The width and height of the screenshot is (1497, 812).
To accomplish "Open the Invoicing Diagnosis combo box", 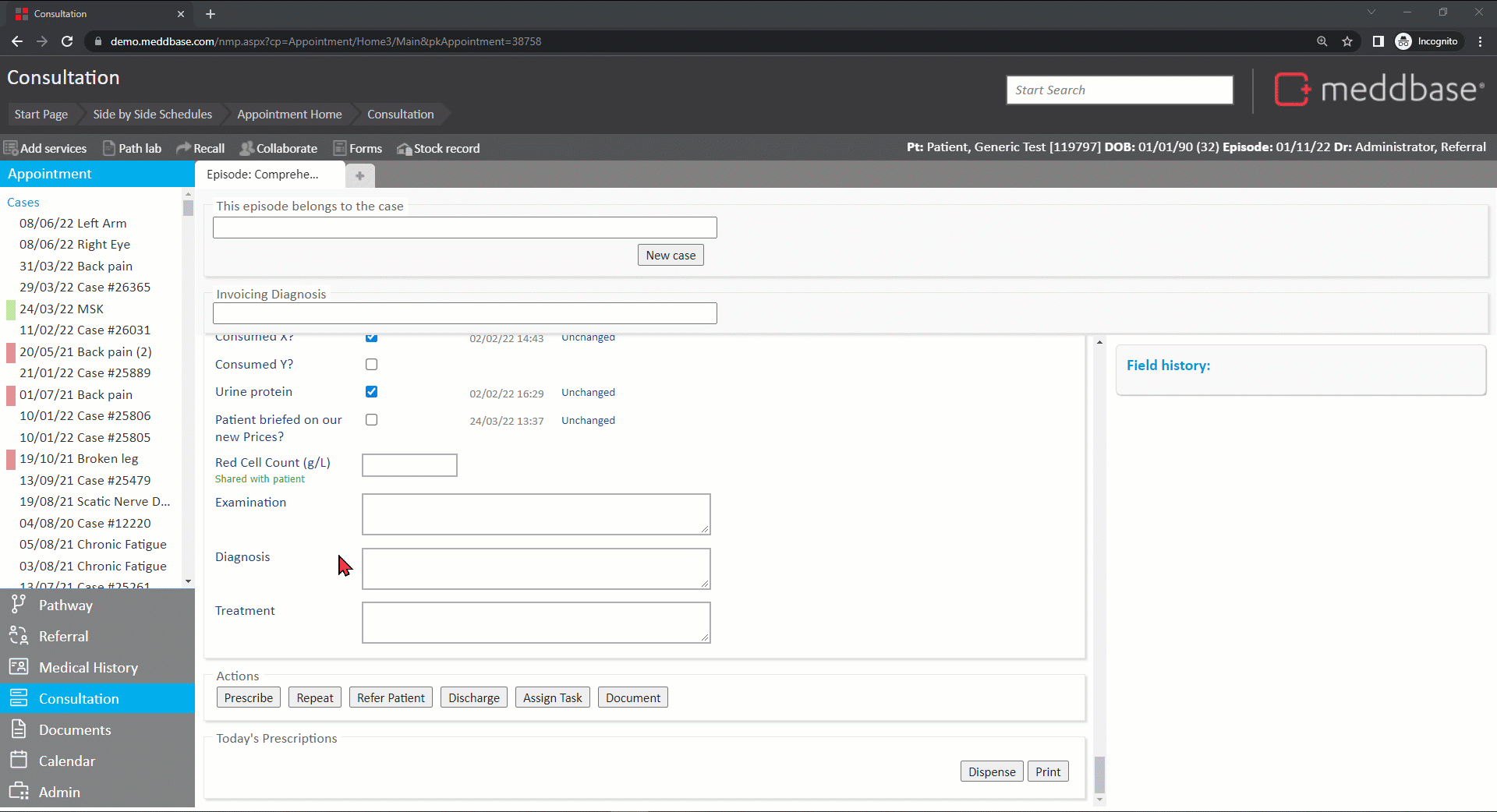I will click(x=465, y=313).
